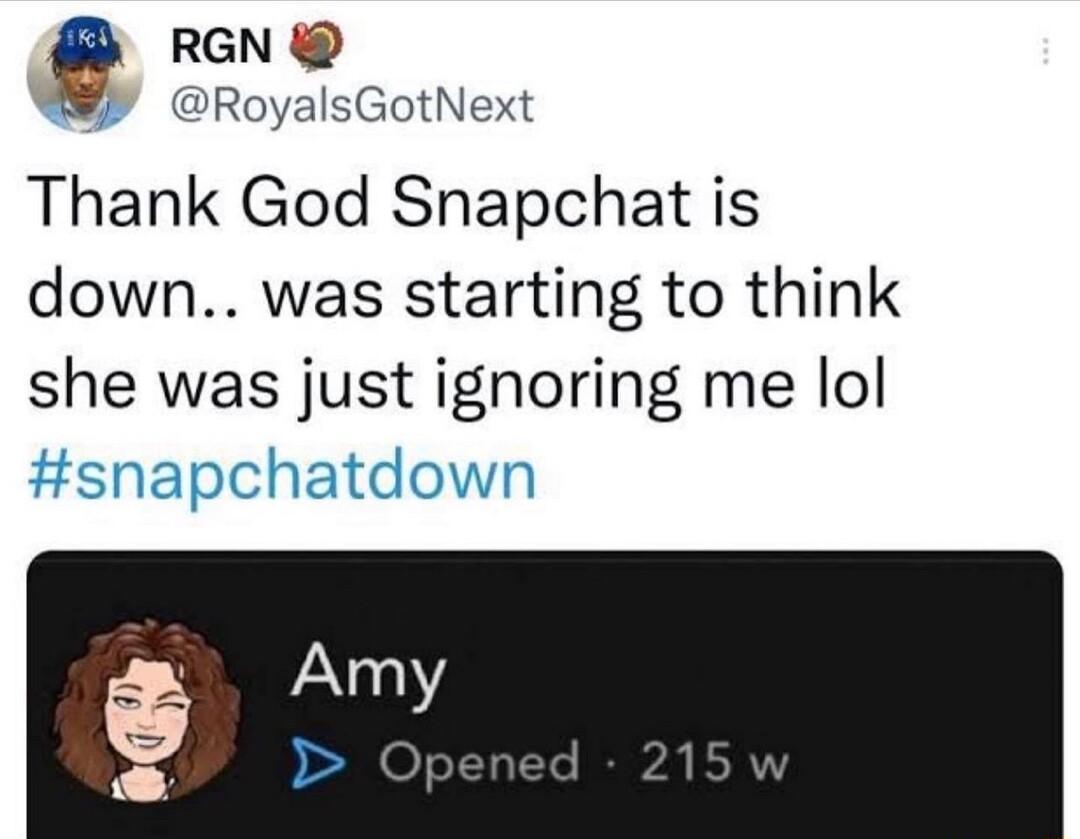Open the winking face on Amy's Bitmoji
The image size is (1080, 839).
pos(168,706)
